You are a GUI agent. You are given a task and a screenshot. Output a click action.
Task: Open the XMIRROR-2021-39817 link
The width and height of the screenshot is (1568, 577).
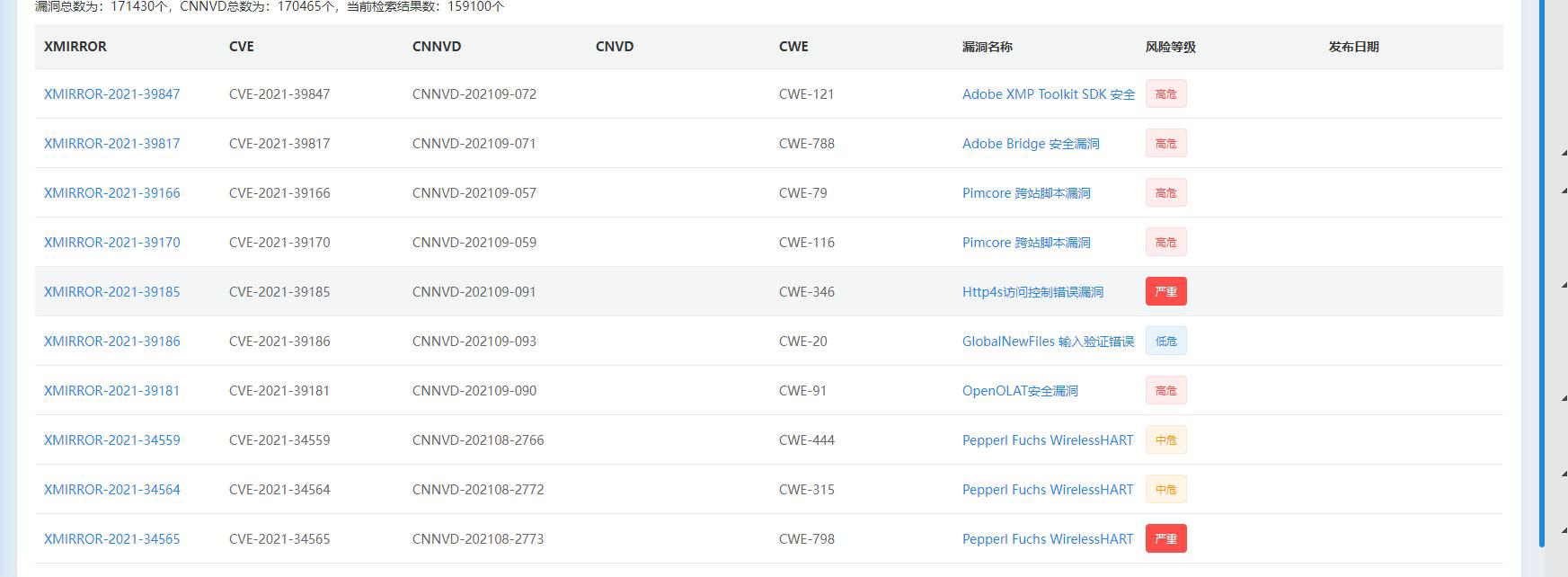click(112, 144)
